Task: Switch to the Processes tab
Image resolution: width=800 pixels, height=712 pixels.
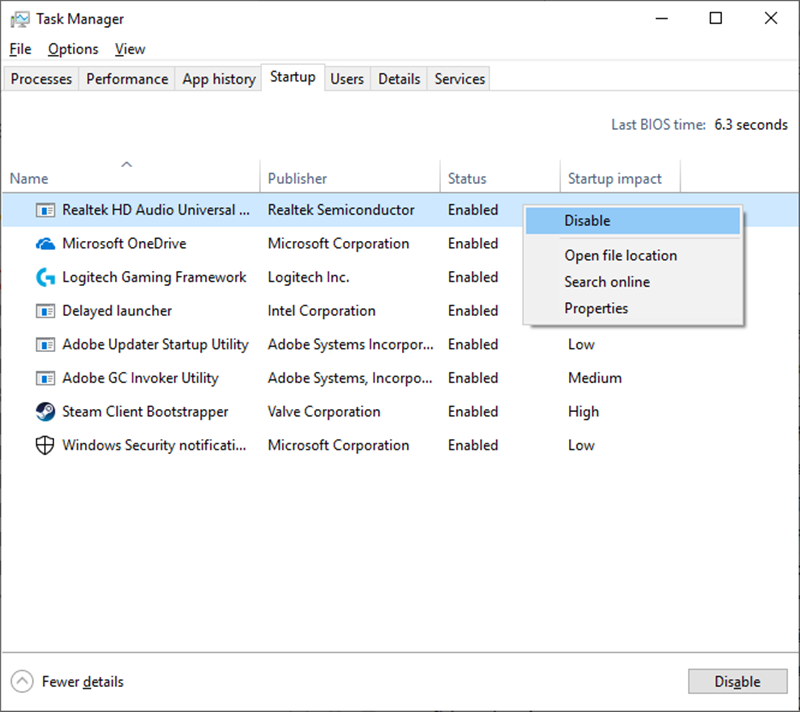Action: [x=41, y=79]
